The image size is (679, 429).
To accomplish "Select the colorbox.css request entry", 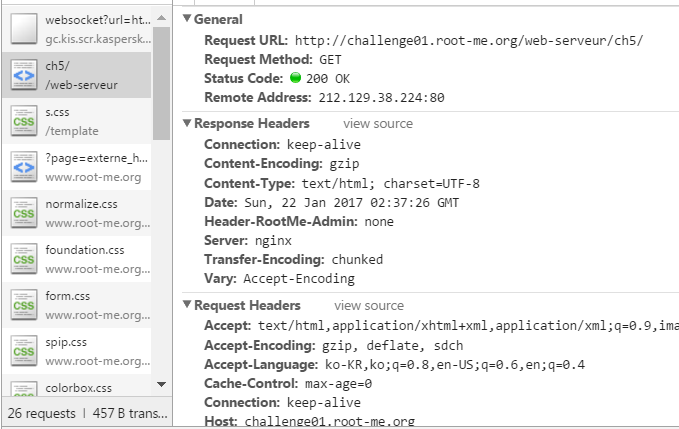I will 77,387.
